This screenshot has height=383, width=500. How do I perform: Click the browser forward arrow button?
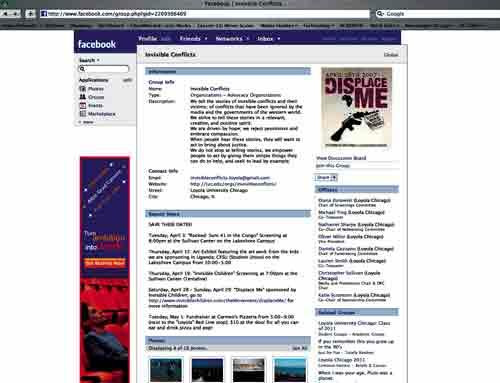pos(16,14)
